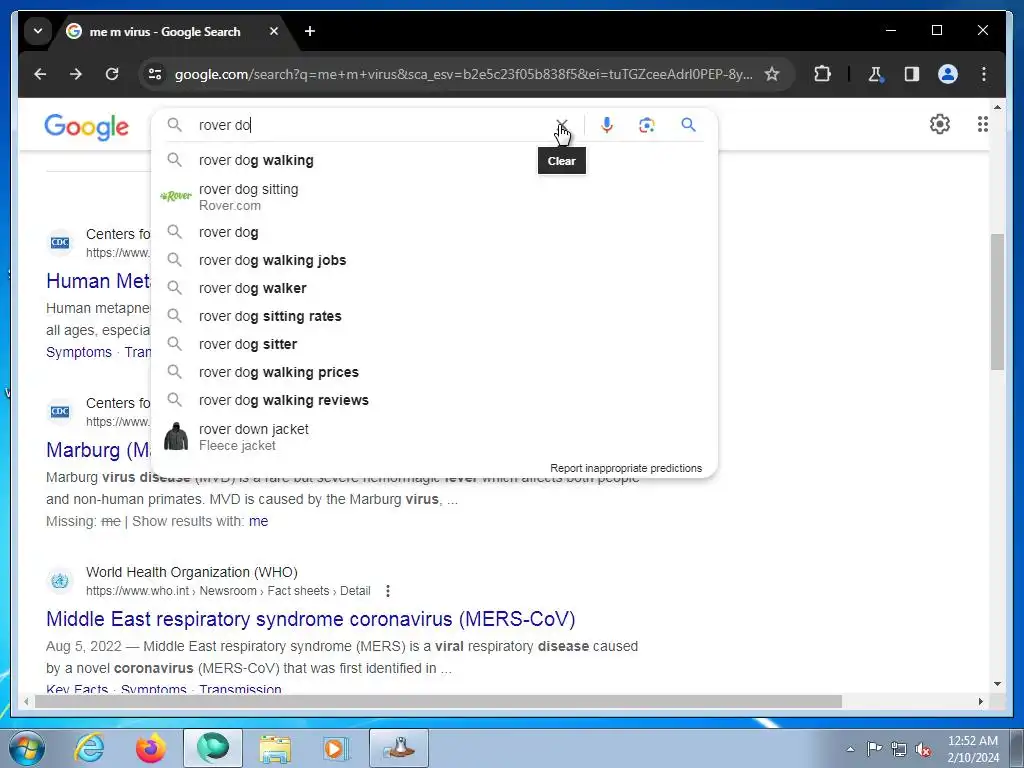The width and height of the screenshot is (1024, 768).
Task: Open Chrome Labs flask icon
Action: point(875,74)
